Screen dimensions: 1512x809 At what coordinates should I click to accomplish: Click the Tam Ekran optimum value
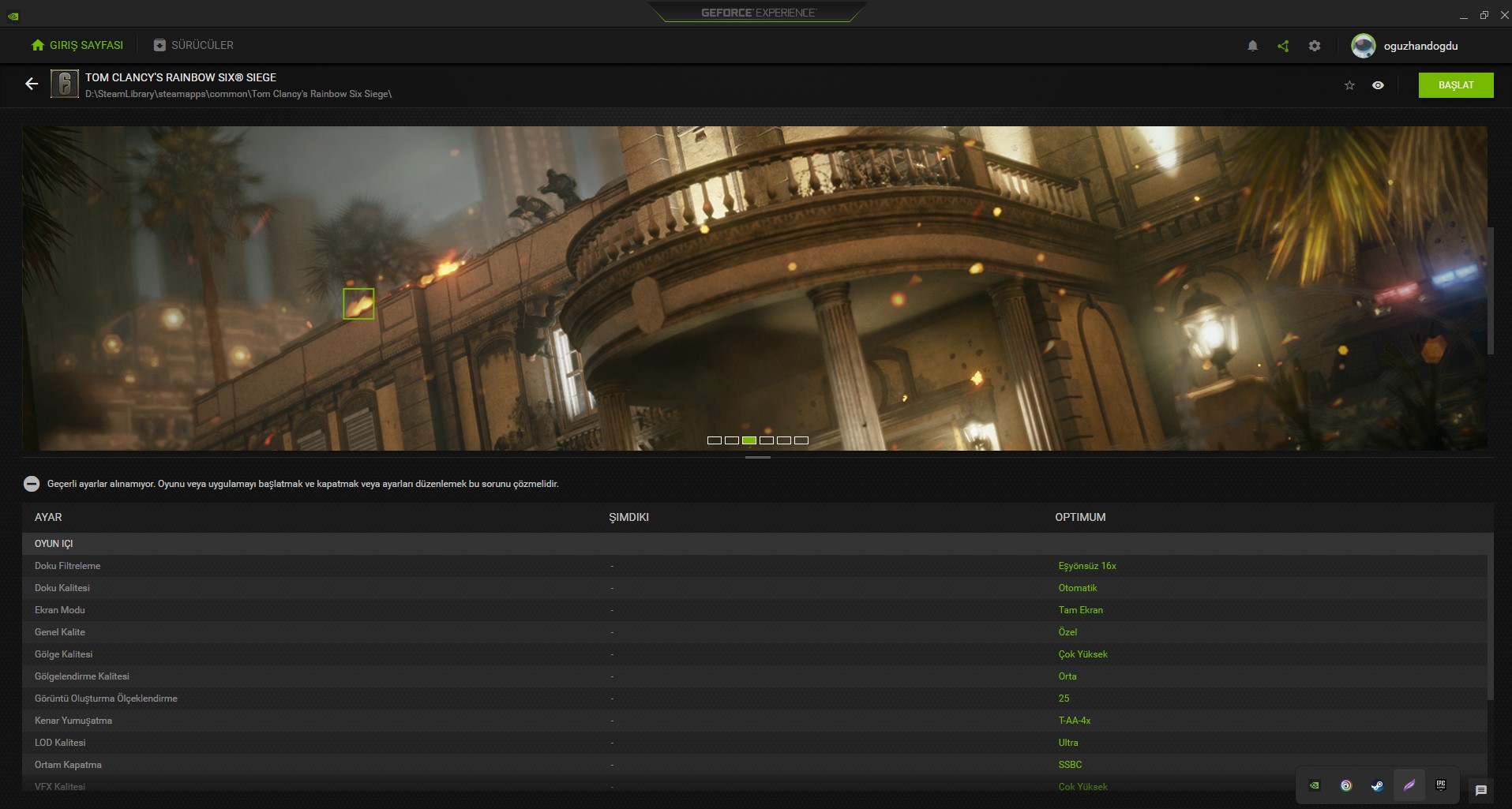pyautogui.click(x=1081, y=610)
